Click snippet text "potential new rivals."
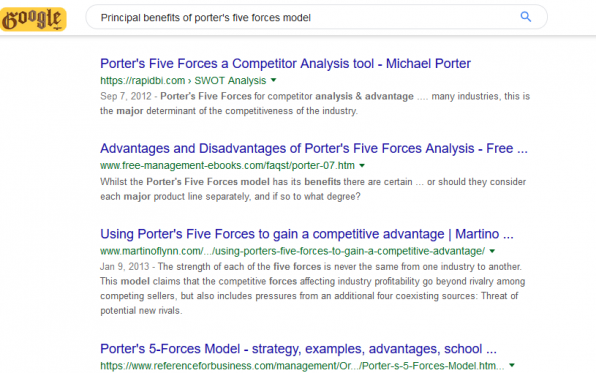596x373 pixels. tap(141, 311)
